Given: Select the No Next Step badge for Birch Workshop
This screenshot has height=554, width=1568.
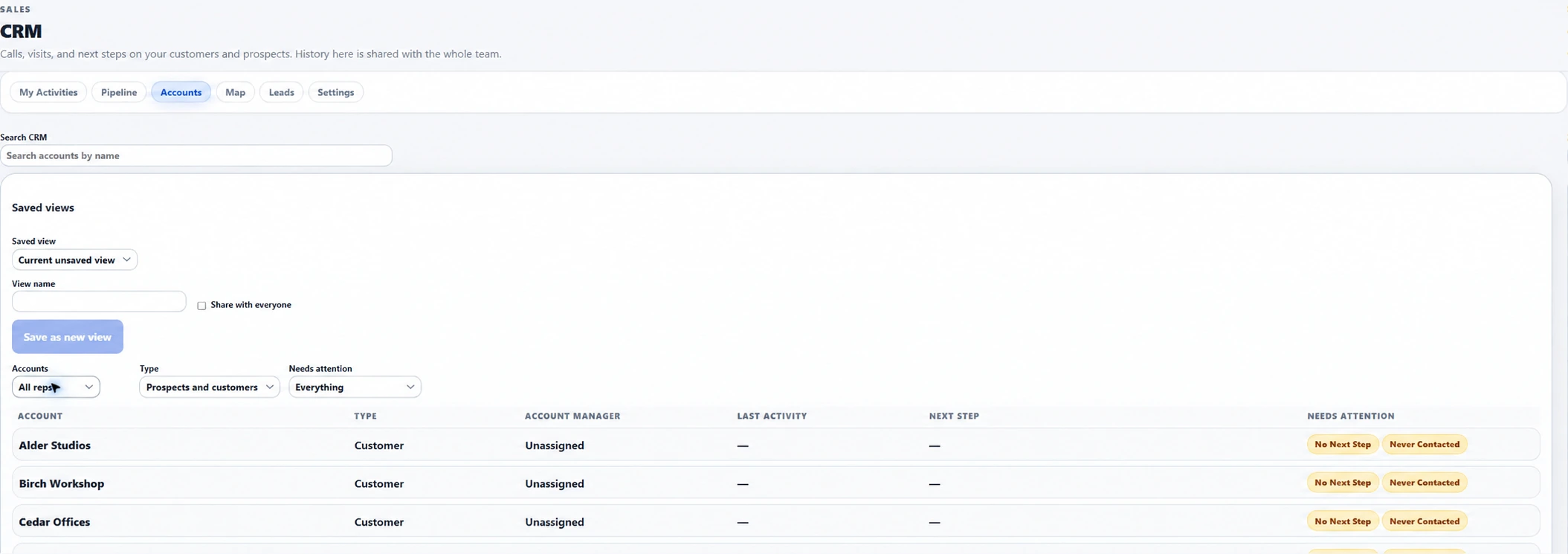Looking at the screenshot, I should [x=1343, y=483].
